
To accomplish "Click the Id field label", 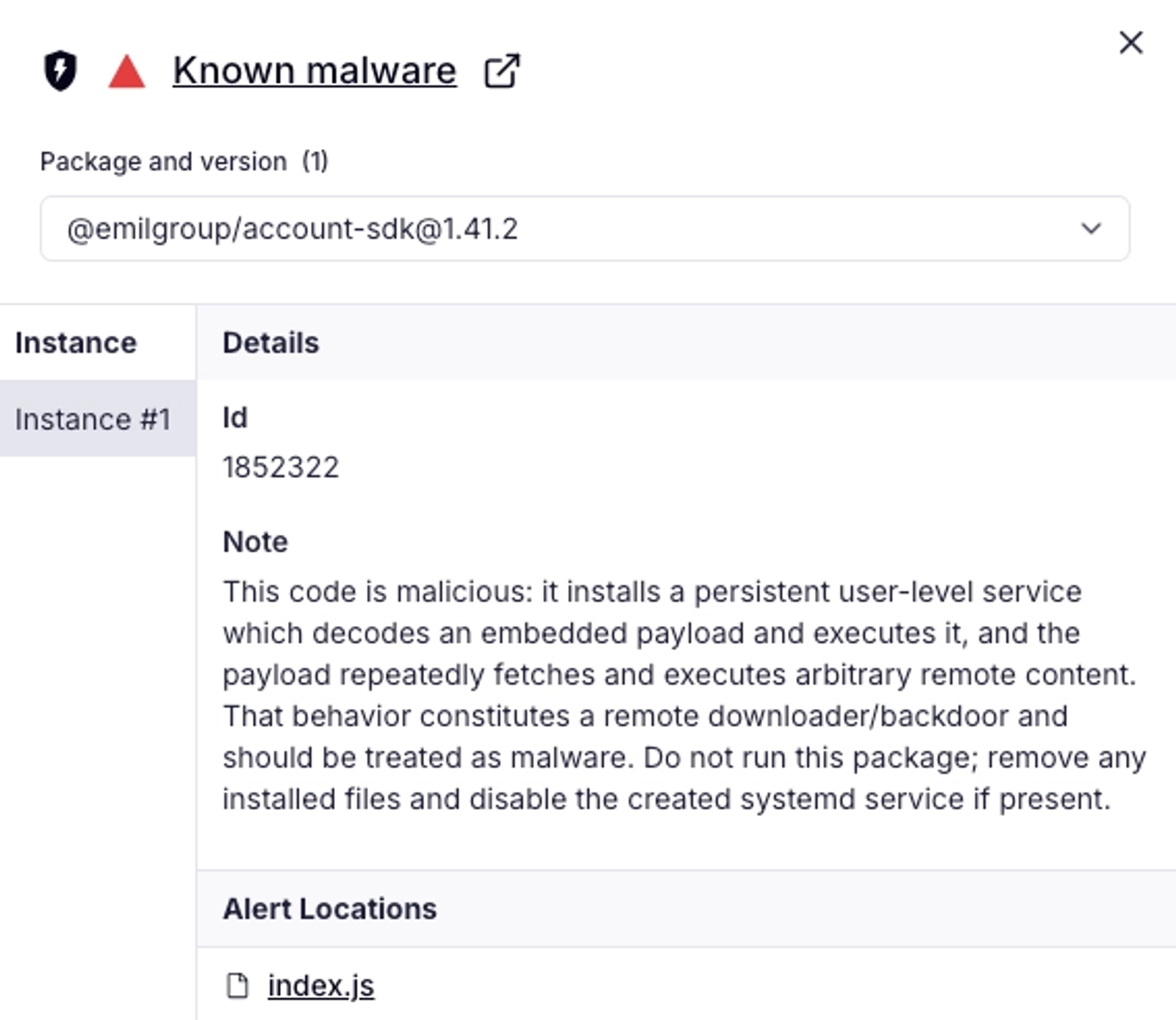I will click(x=234, y=417).
